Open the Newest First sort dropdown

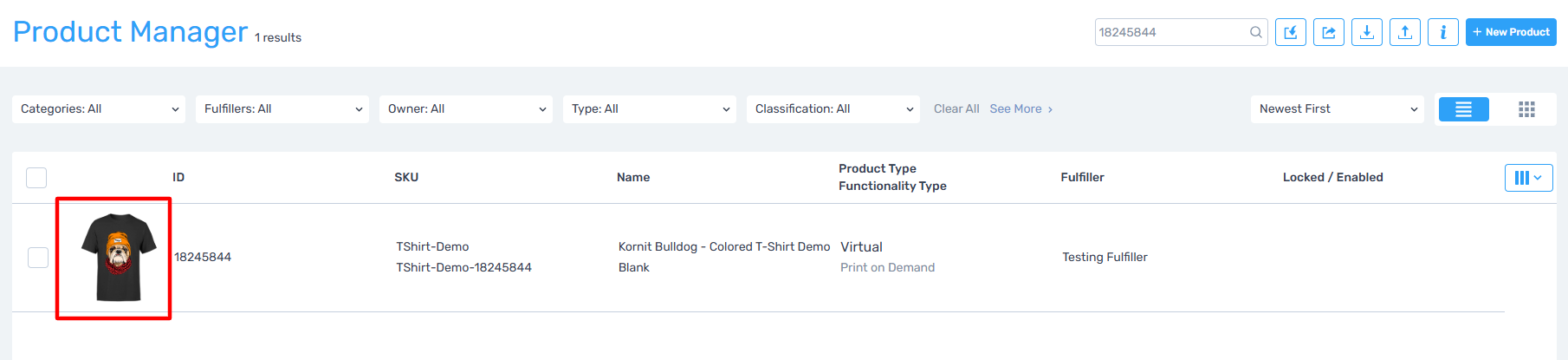click(1338, 109)
